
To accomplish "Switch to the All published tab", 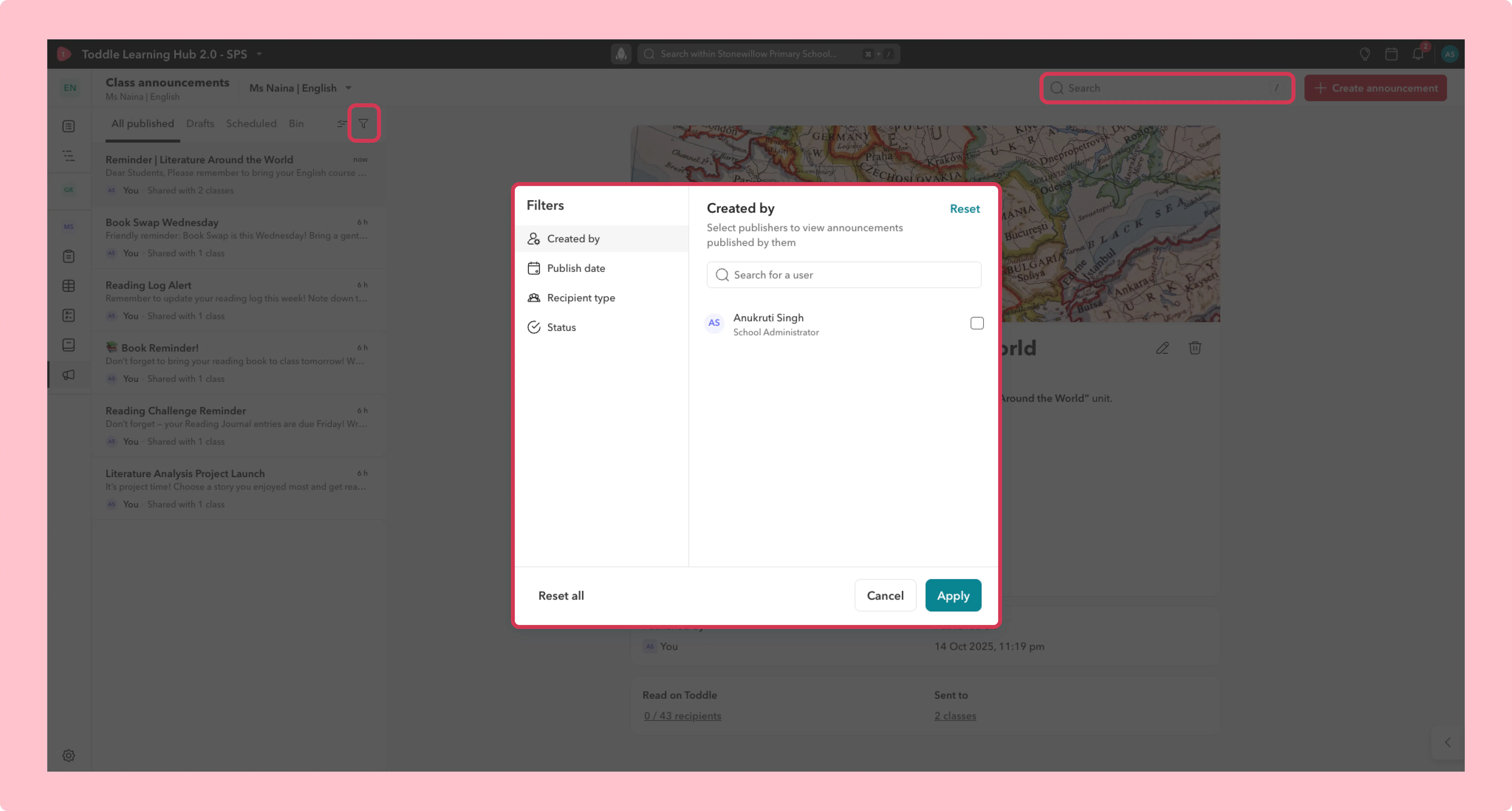I will 143,123.
